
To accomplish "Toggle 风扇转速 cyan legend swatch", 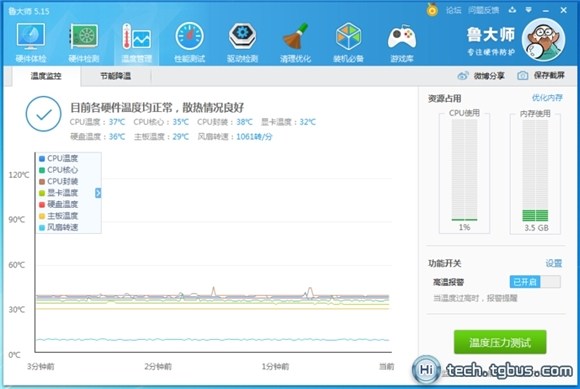I will [42, 227].
